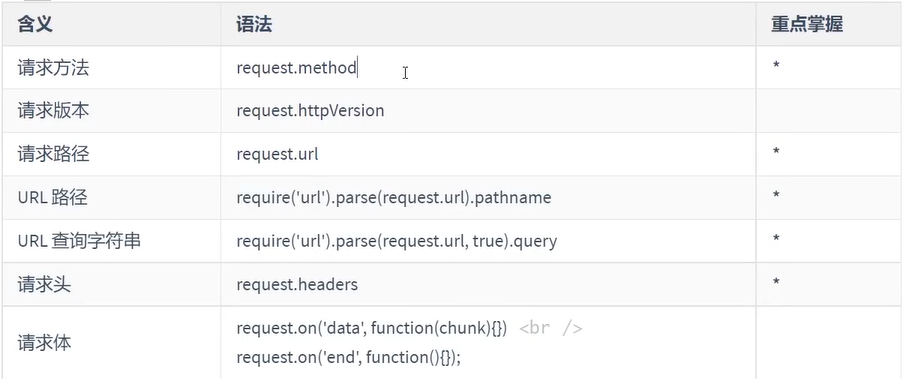The width and height of the screenshot is (904, 379).
Task: Click the gray <br /> tag text
Action: pyautogui.click(x=551, y=329)
